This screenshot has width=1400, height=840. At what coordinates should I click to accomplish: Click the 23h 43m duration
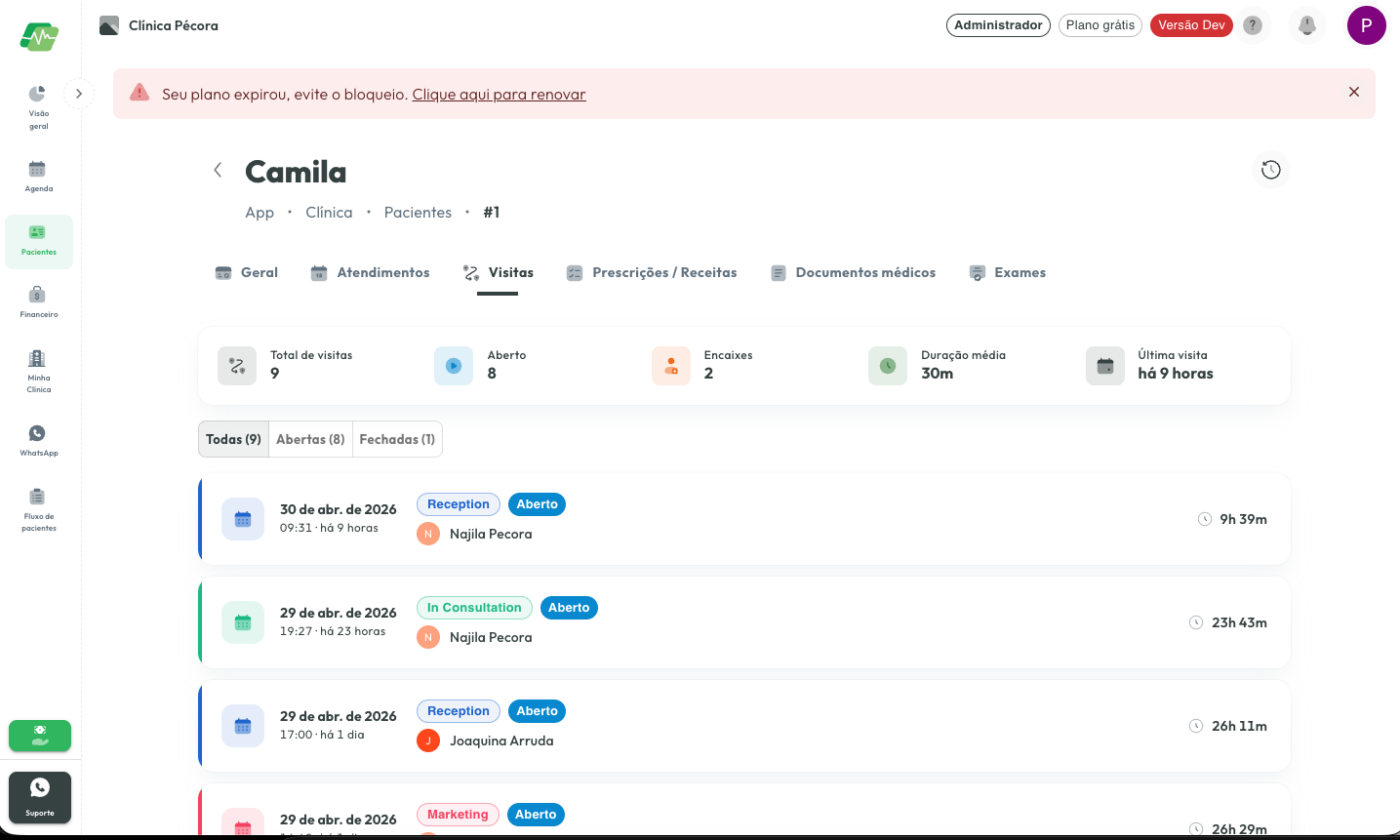point(1239,622)
